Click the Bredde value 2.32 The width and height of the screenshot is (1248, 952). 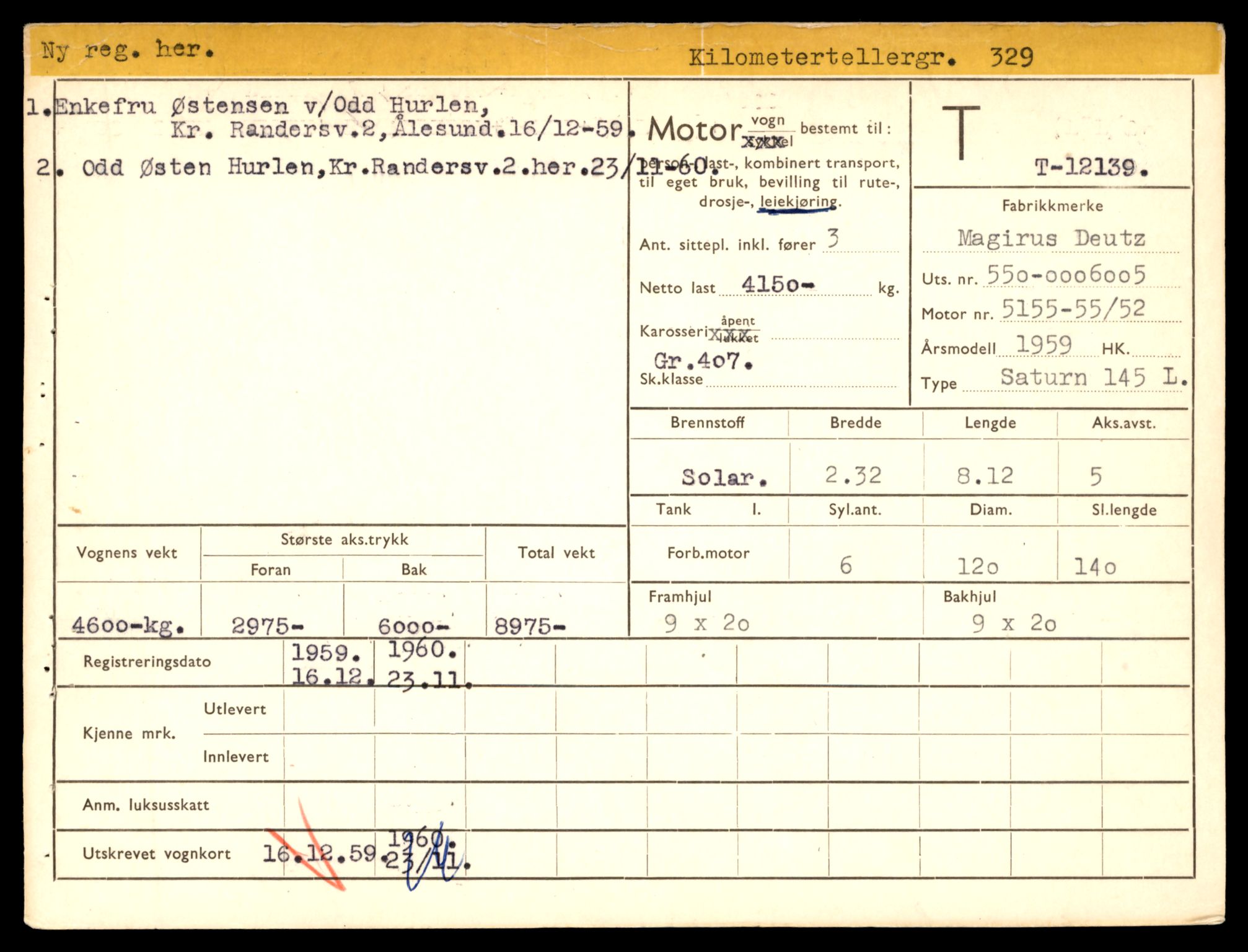click(x=853, y=475)
